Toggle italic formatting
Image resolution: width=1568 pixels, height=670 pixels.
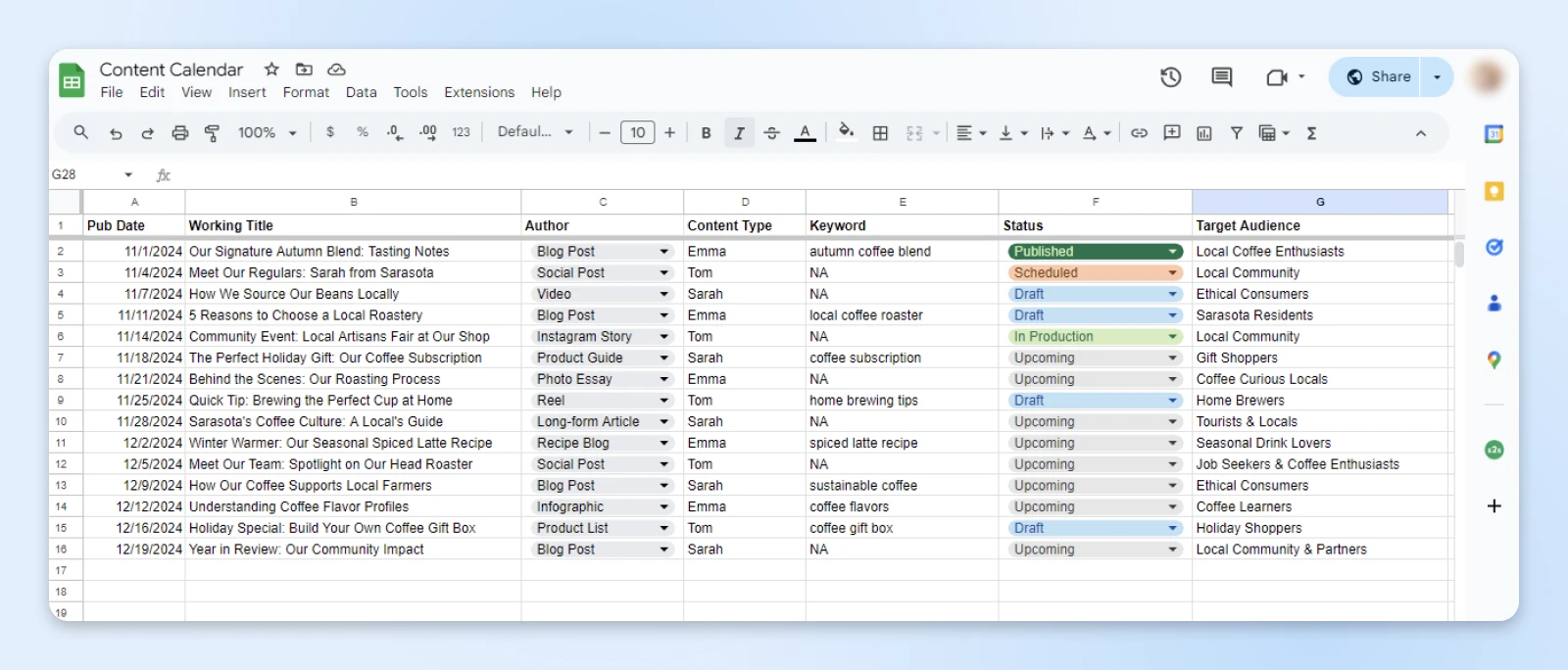[739, 133]
